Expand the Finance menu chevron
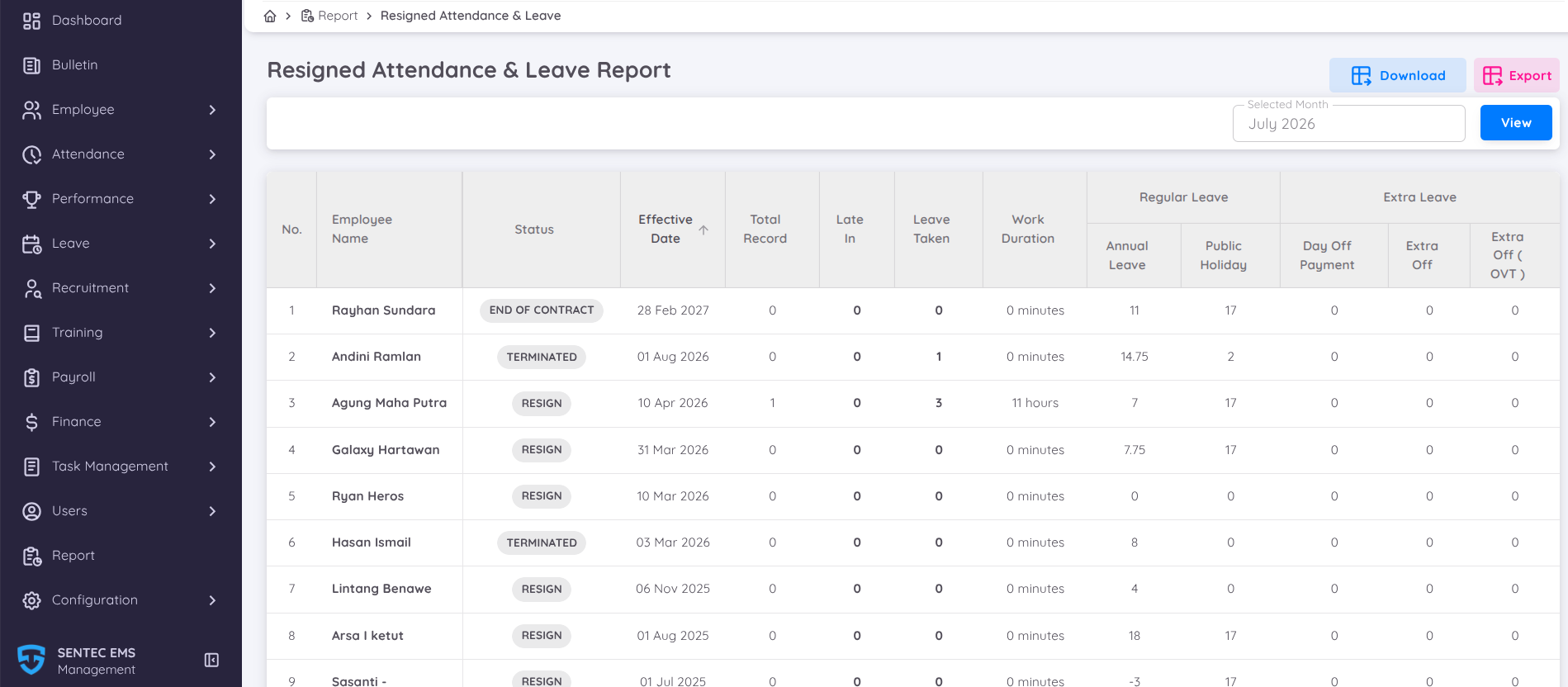 [x=212, y=422]
